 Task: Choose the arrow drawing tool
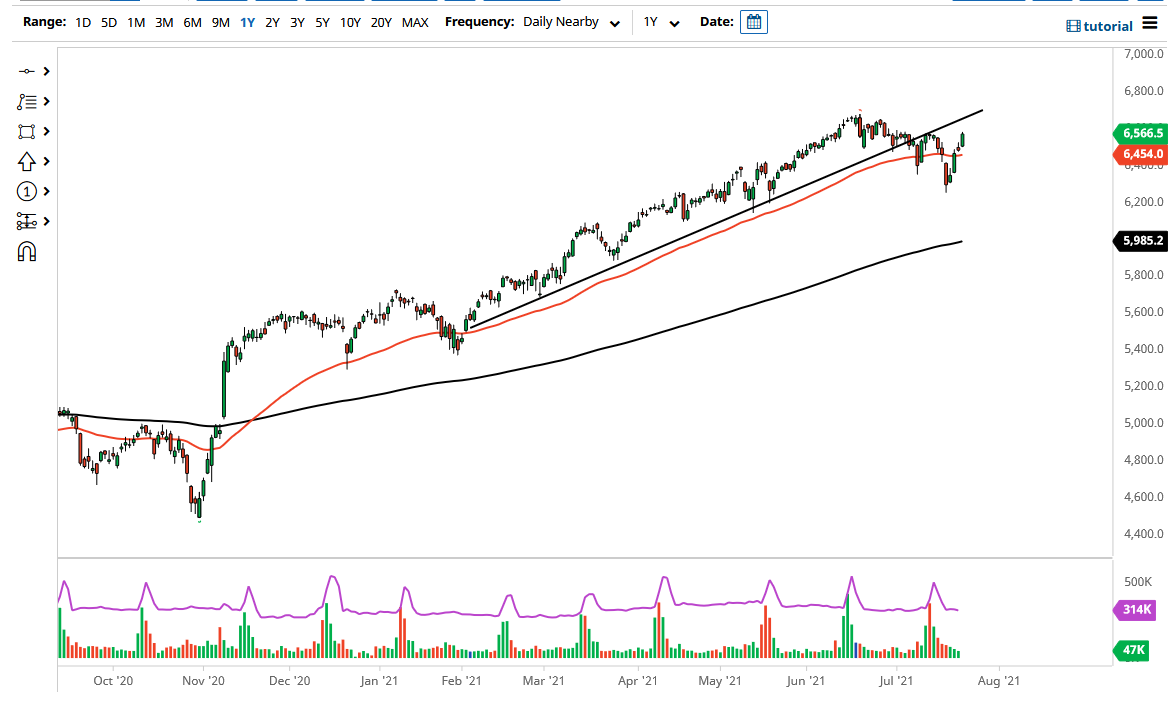click(27, 161)
